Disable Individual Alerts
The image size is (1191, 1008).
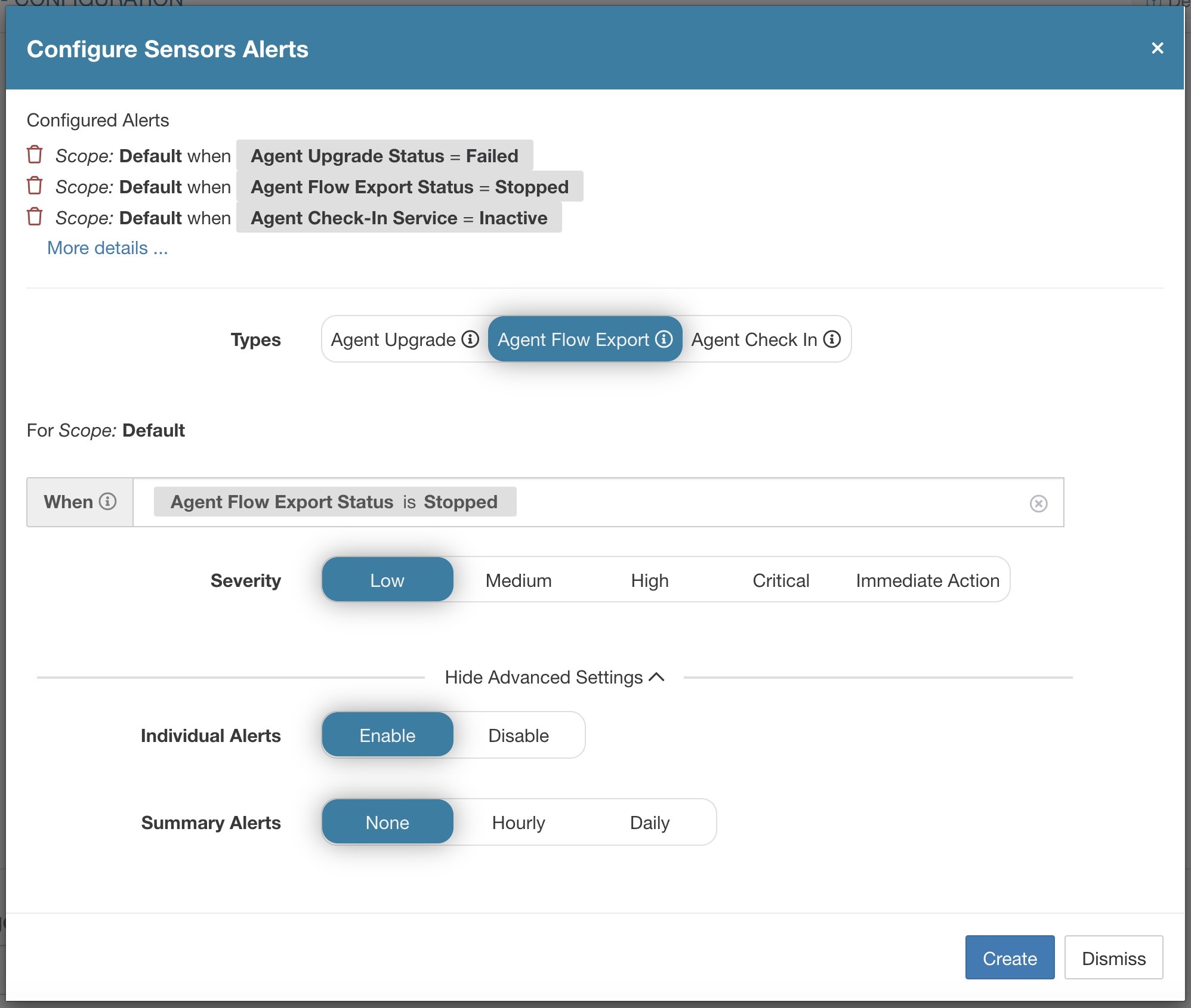[519, 735]
